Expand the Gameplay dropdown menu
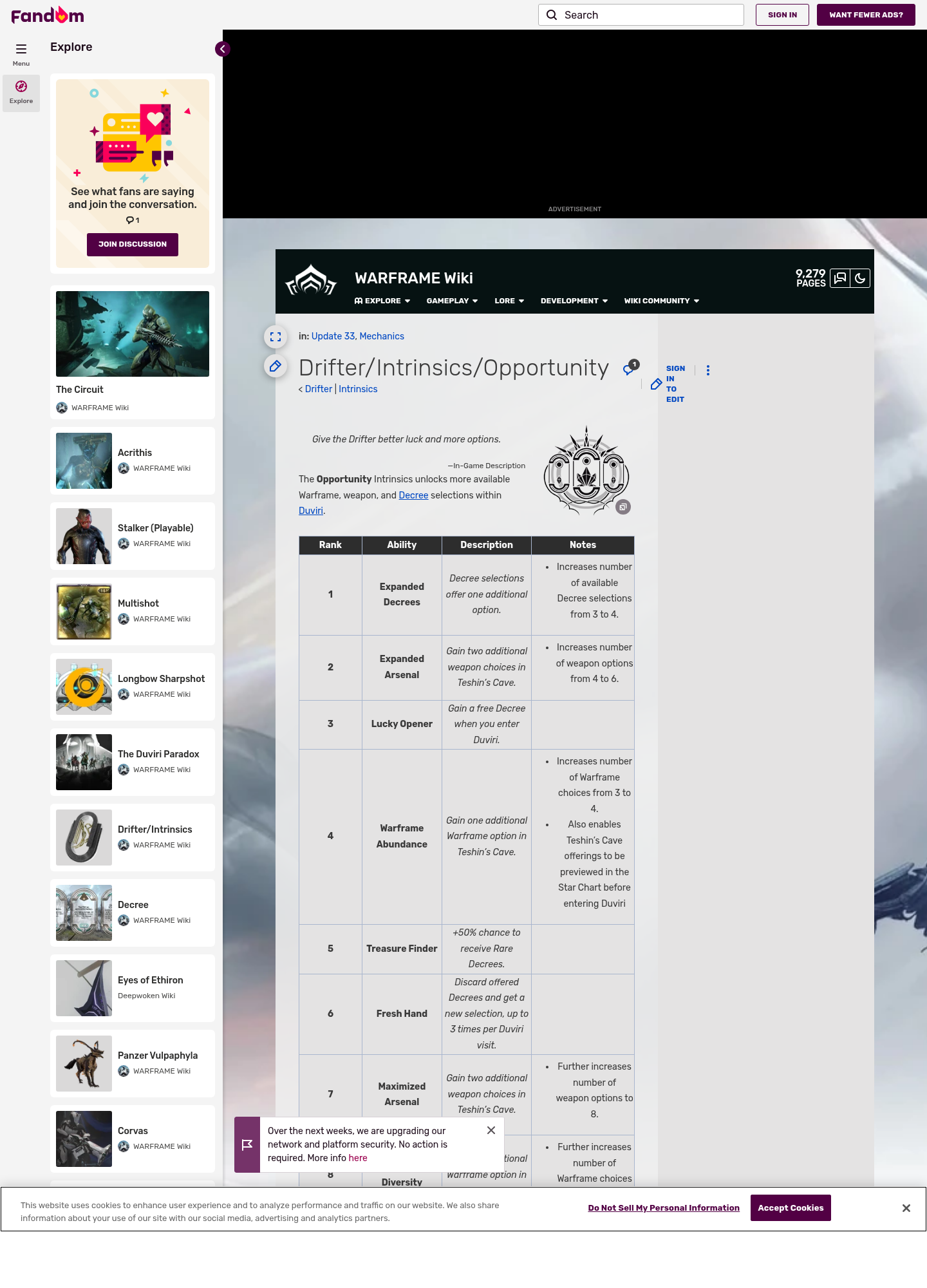This screenshot has height=1288, width=927. (x=452, y=301)
